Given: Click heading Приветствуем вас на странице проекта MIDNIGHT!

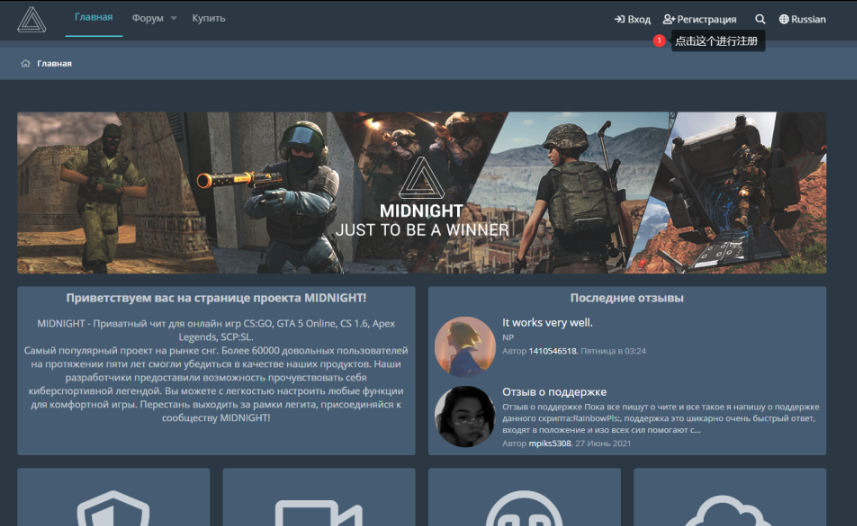Looking at the screenshot, I should [216, 298].
